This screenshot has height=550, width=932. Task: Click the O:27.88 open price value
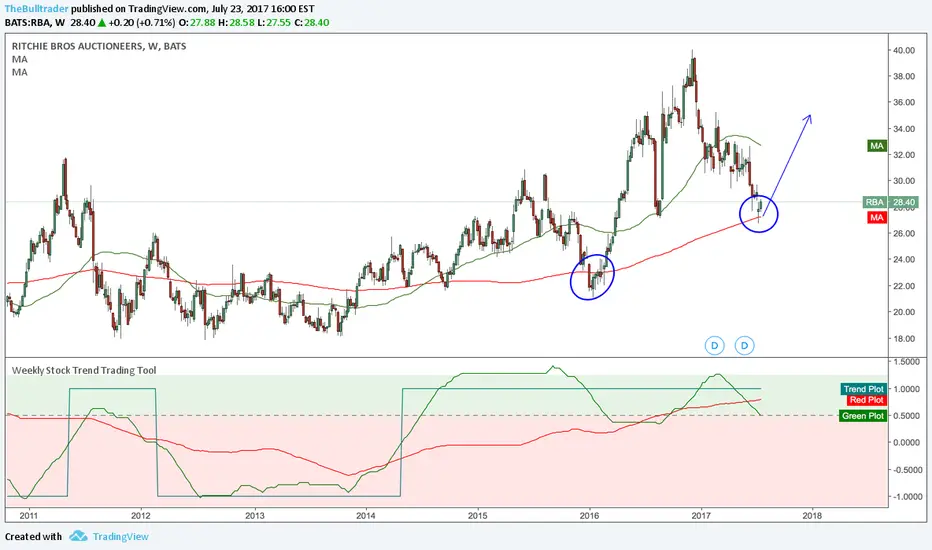tap(197, 23)
